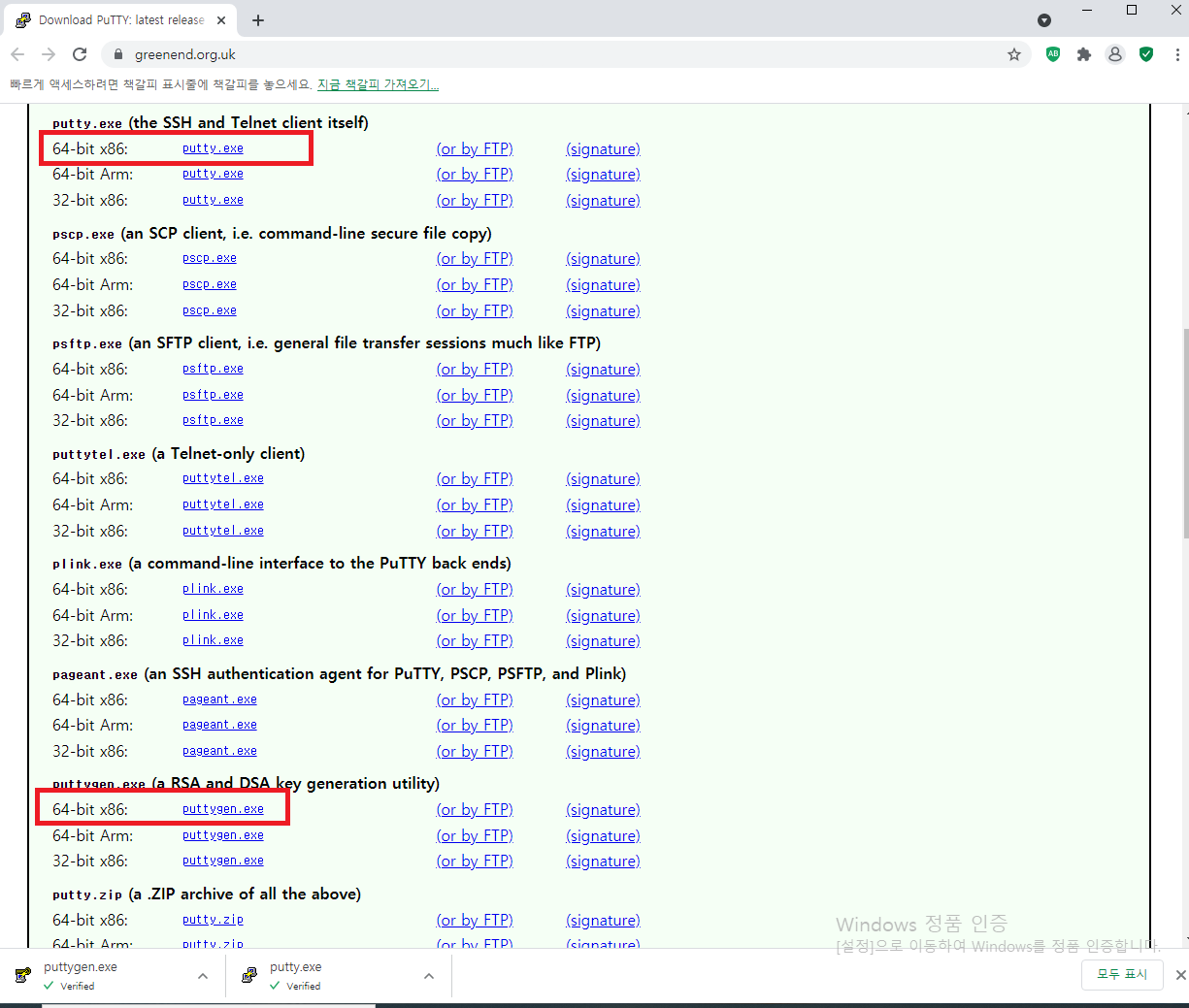Download 32-bit x86 putty.exe
This screenshot has width=1189, height=1008.
213,200
